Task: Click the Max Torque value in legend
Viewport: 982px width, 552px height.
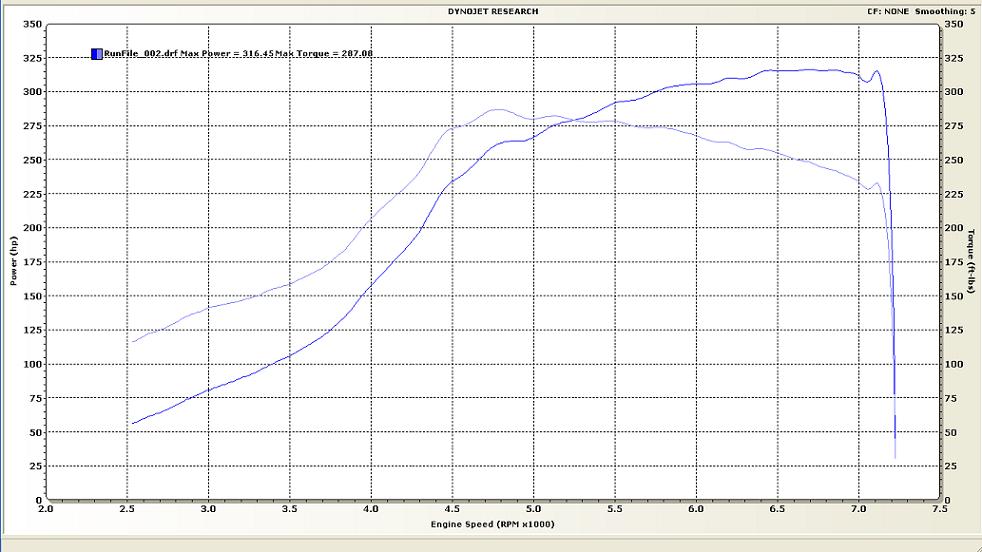Action: (x=324, y=54)
